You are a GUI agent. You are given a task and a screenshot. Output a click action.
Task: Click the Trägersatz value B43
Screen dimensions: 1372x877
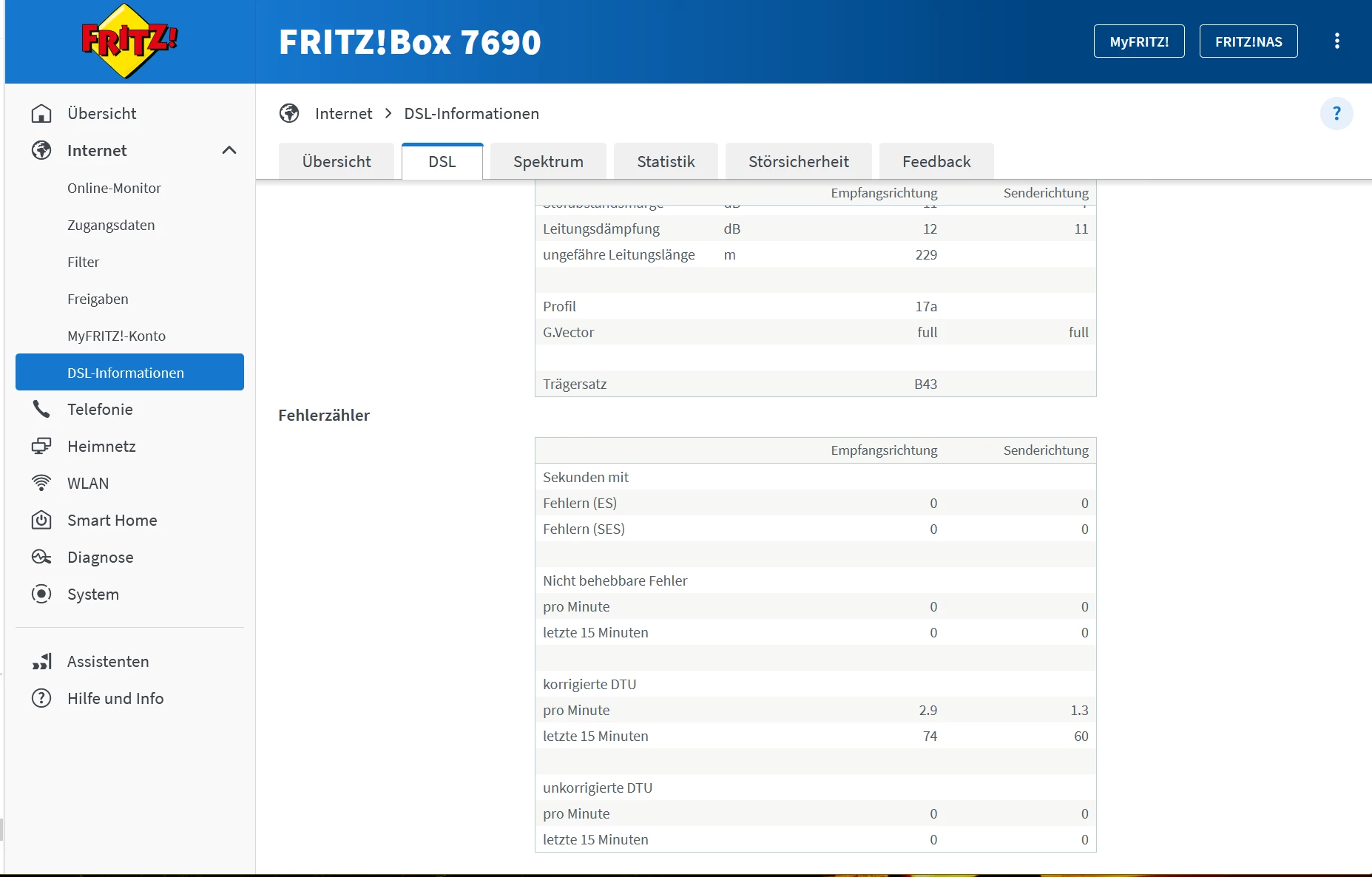coord(925,384)
